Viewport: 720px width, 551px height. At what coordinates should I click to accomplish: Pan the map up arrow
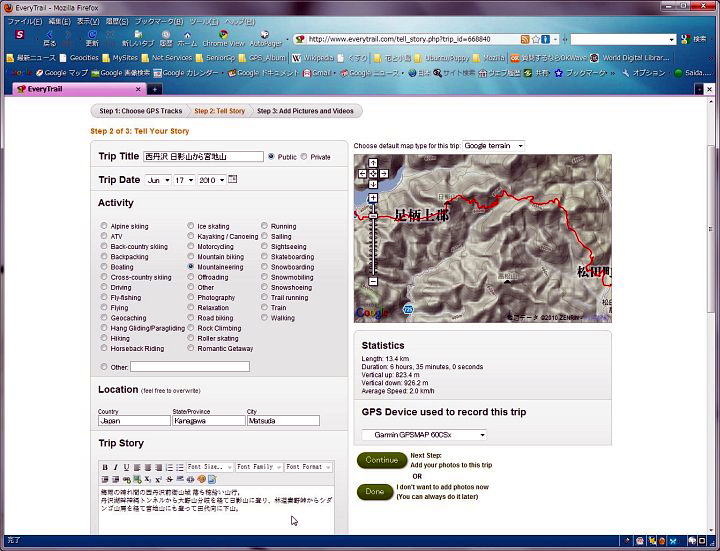point(373,163)
